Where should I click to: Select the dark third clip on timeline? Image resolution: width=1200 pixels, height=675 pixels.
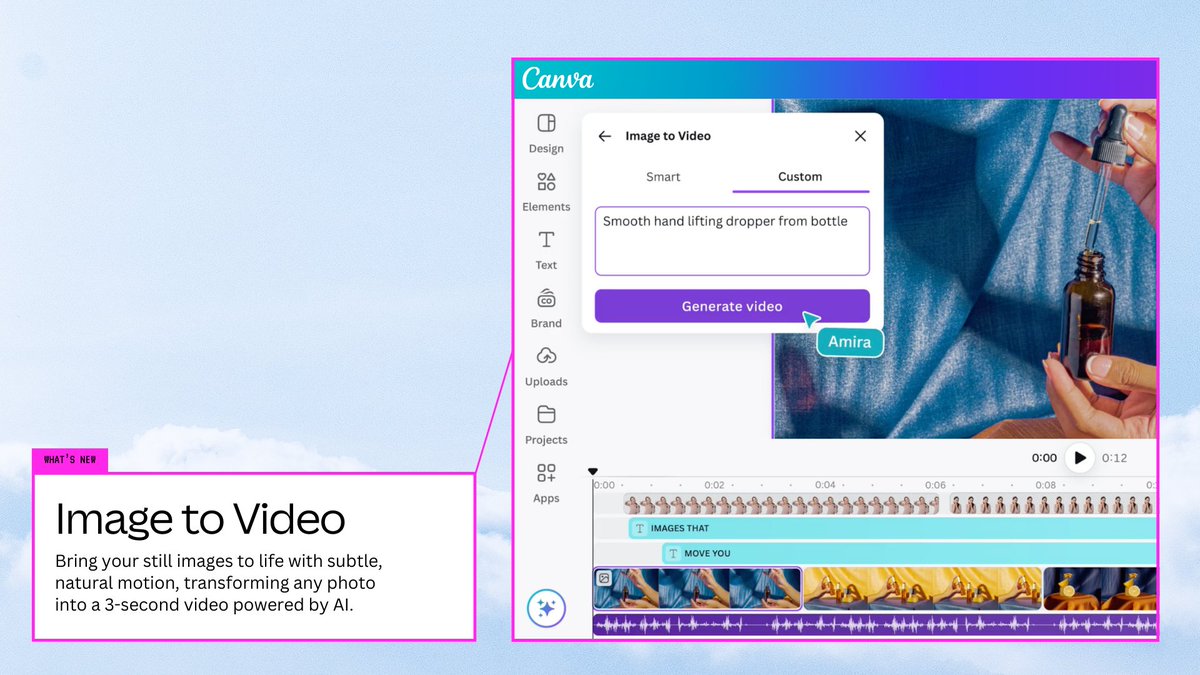[1100, 589]
